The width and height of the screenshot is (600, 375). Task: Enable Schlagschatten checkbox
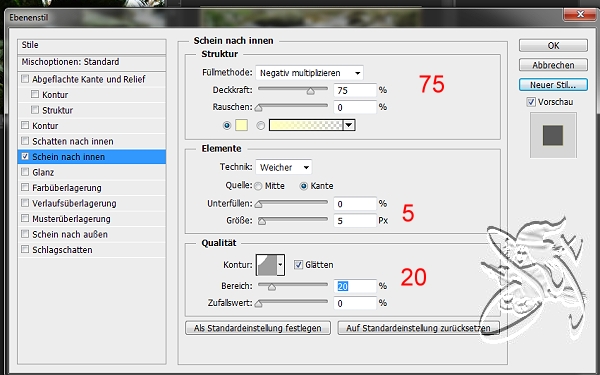tap(25, 249)
